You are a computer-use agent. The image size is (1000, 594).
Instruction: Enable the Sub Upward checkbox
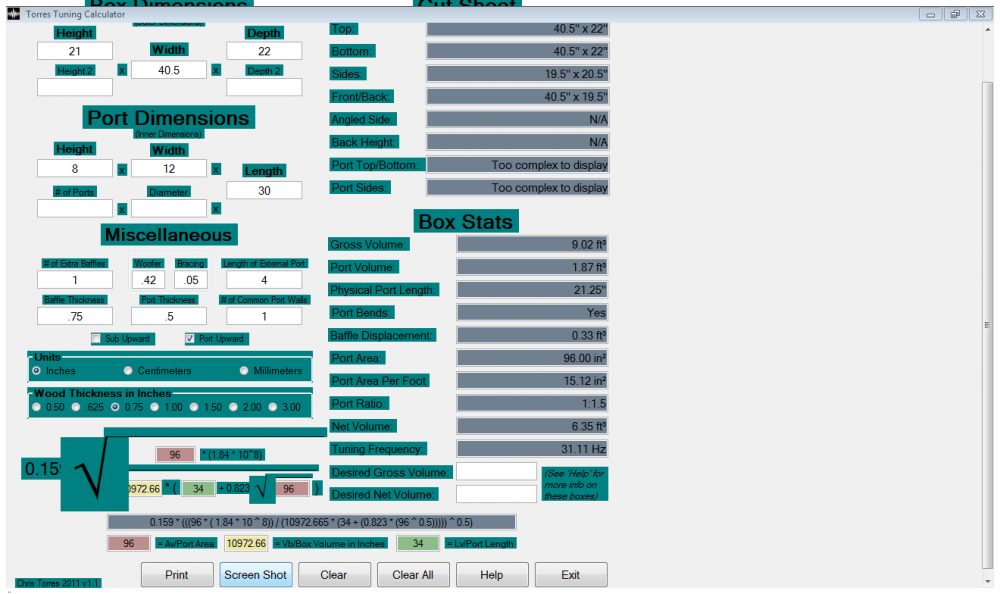coord(96,339)
